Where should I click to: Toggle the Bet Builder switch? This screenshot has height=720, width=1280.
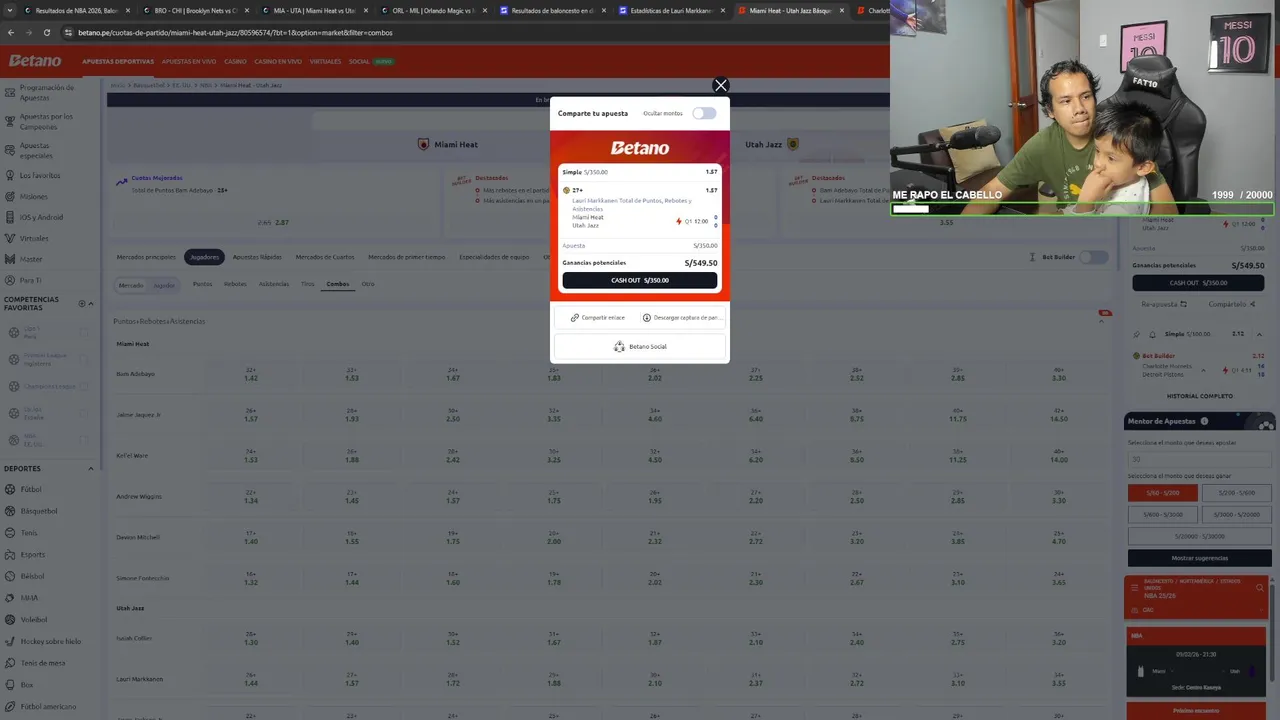1093,257
